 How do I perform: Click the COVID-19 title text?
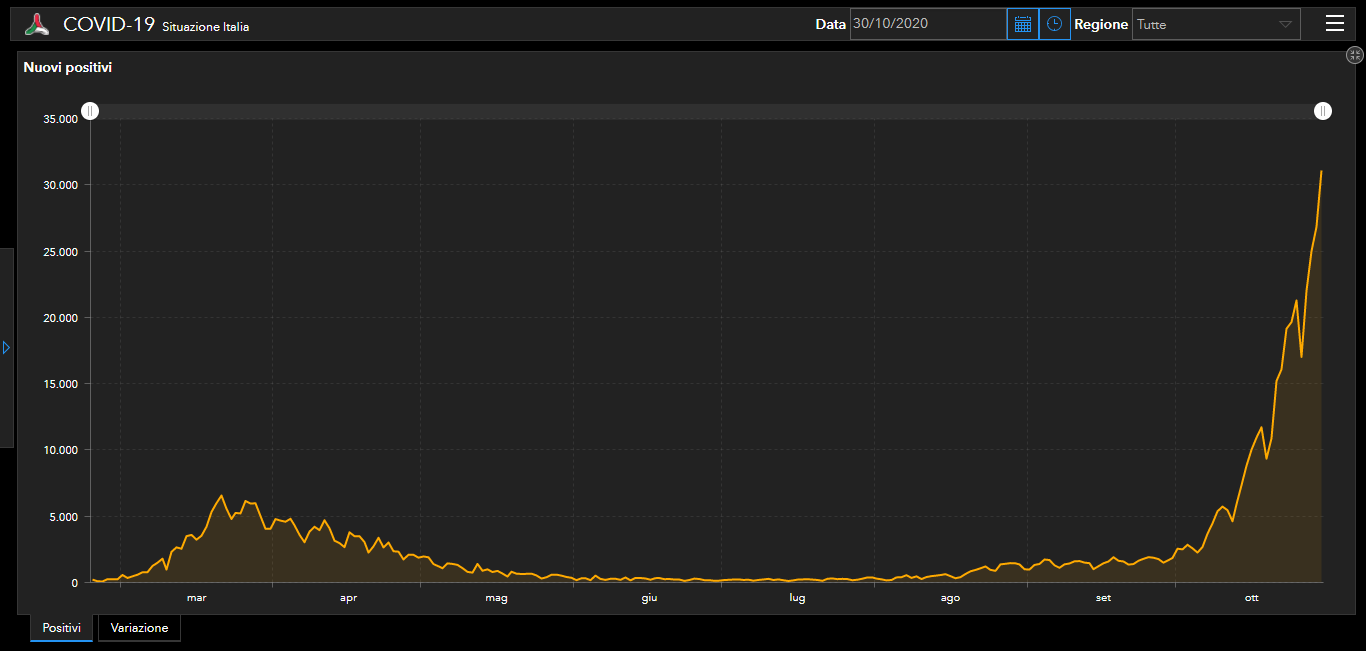(x=109, y=25)
